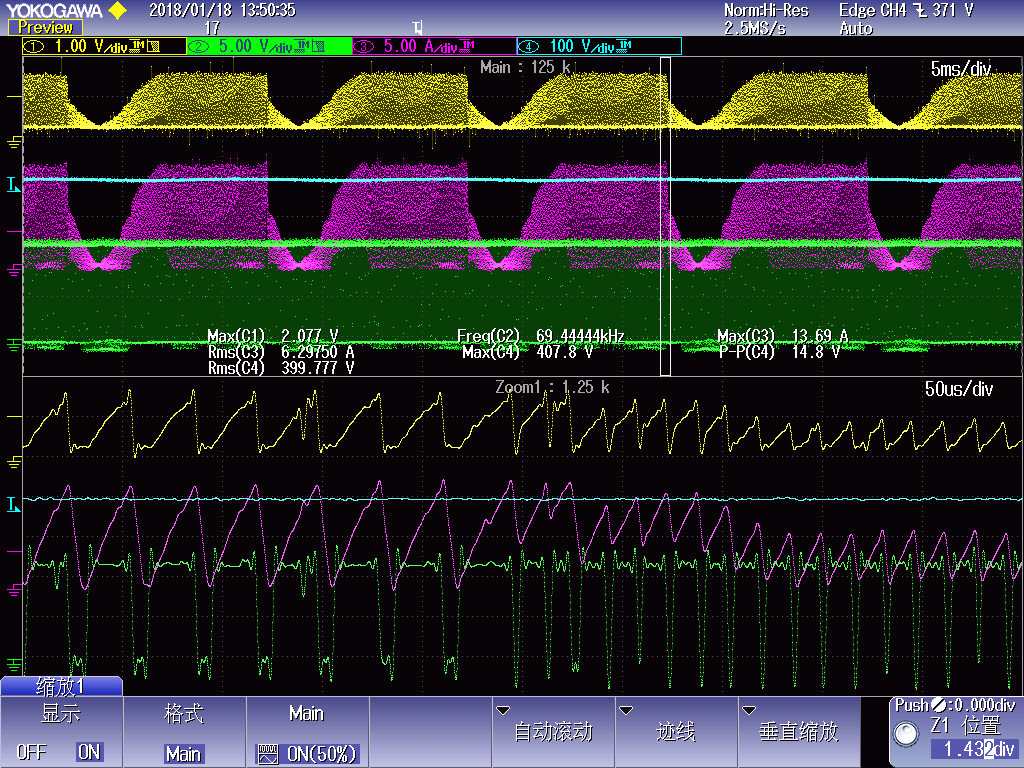Image resolution: width=1024 pixels, height=768 pixels.
Task: Click the Z1 位置 1.432div value field
Action: [973, 749]
